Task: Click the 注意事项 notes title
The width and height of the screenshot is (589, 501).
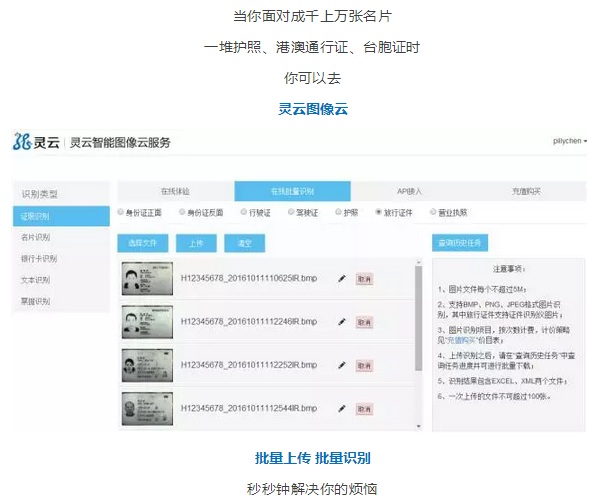Action: (x=509, y=269)
